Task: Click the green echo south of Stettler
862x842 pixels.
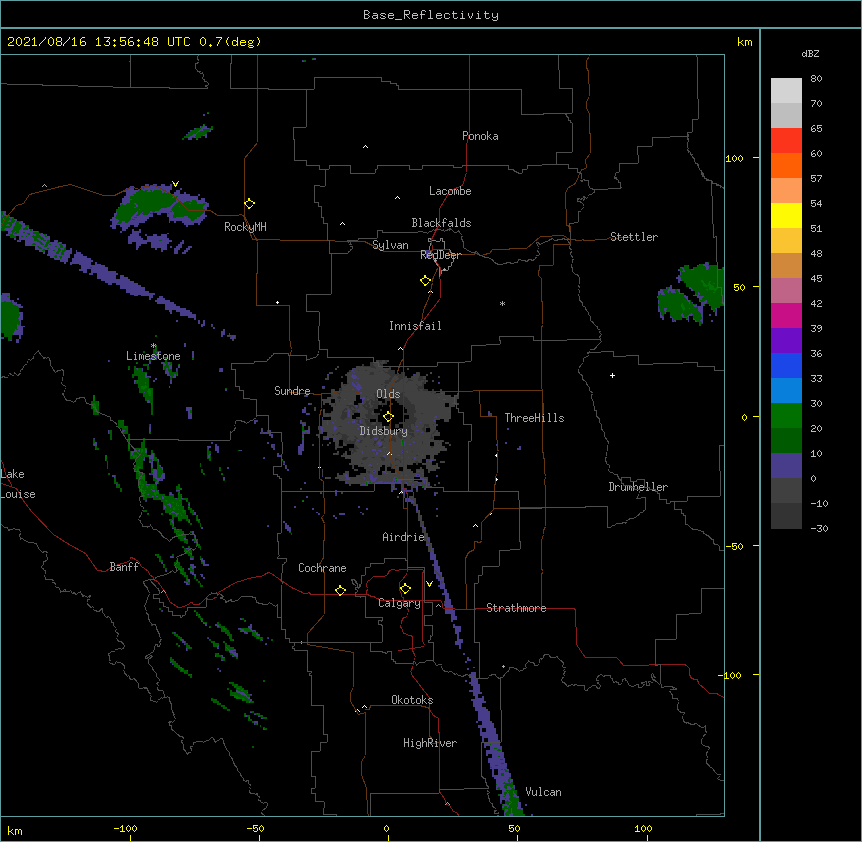Action: click(x=692, y=294)
